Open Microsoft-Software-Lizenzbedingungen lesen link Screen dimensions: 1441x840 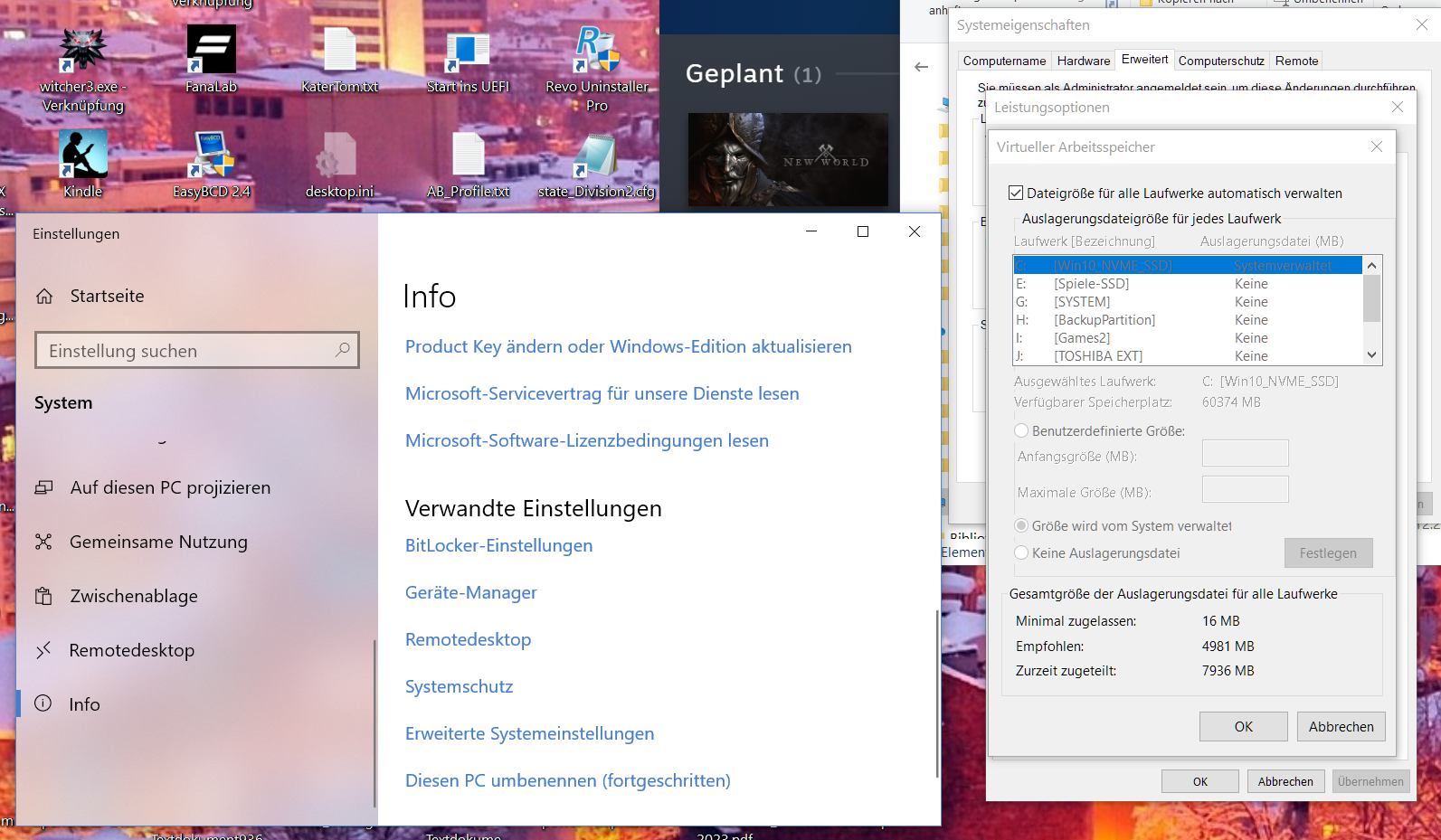tap(587, 440)
